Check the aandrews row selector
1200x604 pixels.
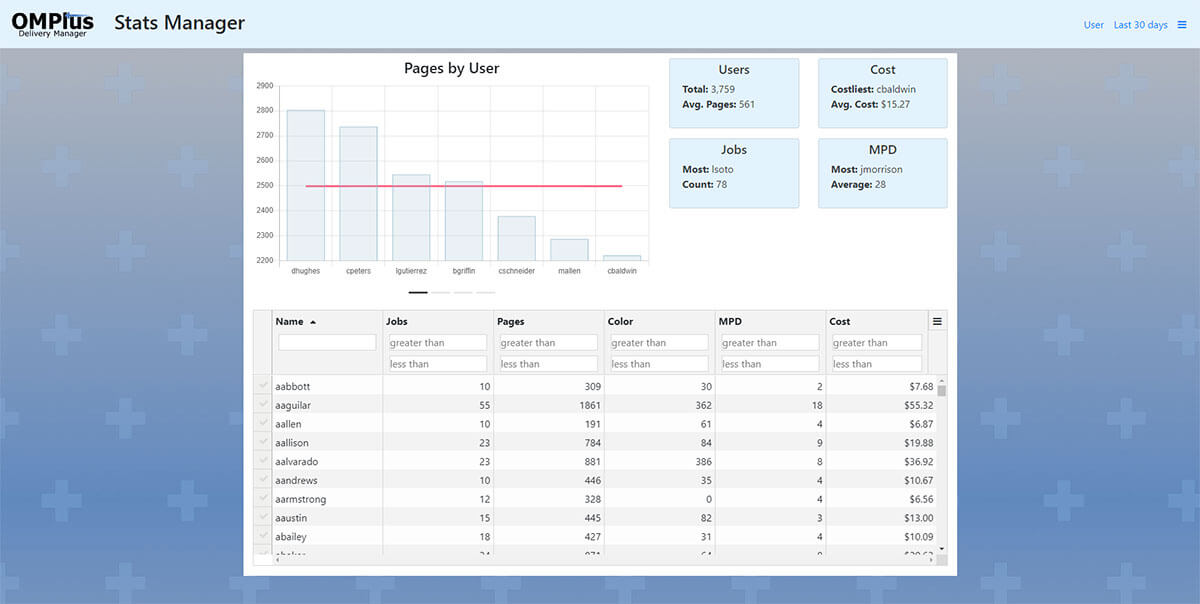pyautogui.click(x=263, y=480)
